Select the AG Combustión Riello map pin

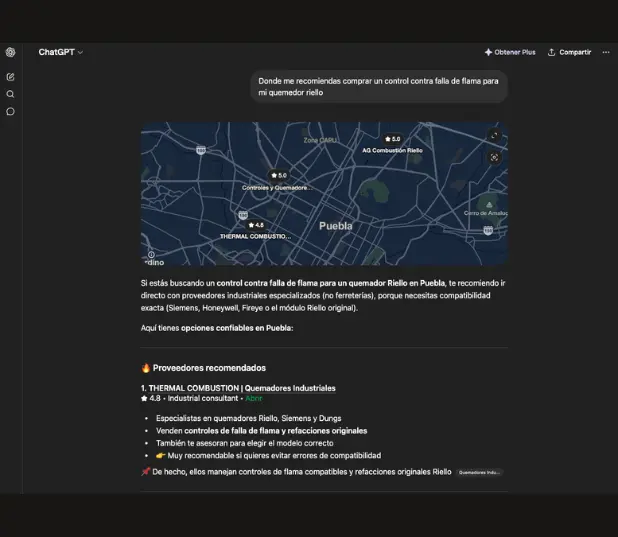[393, 139]
